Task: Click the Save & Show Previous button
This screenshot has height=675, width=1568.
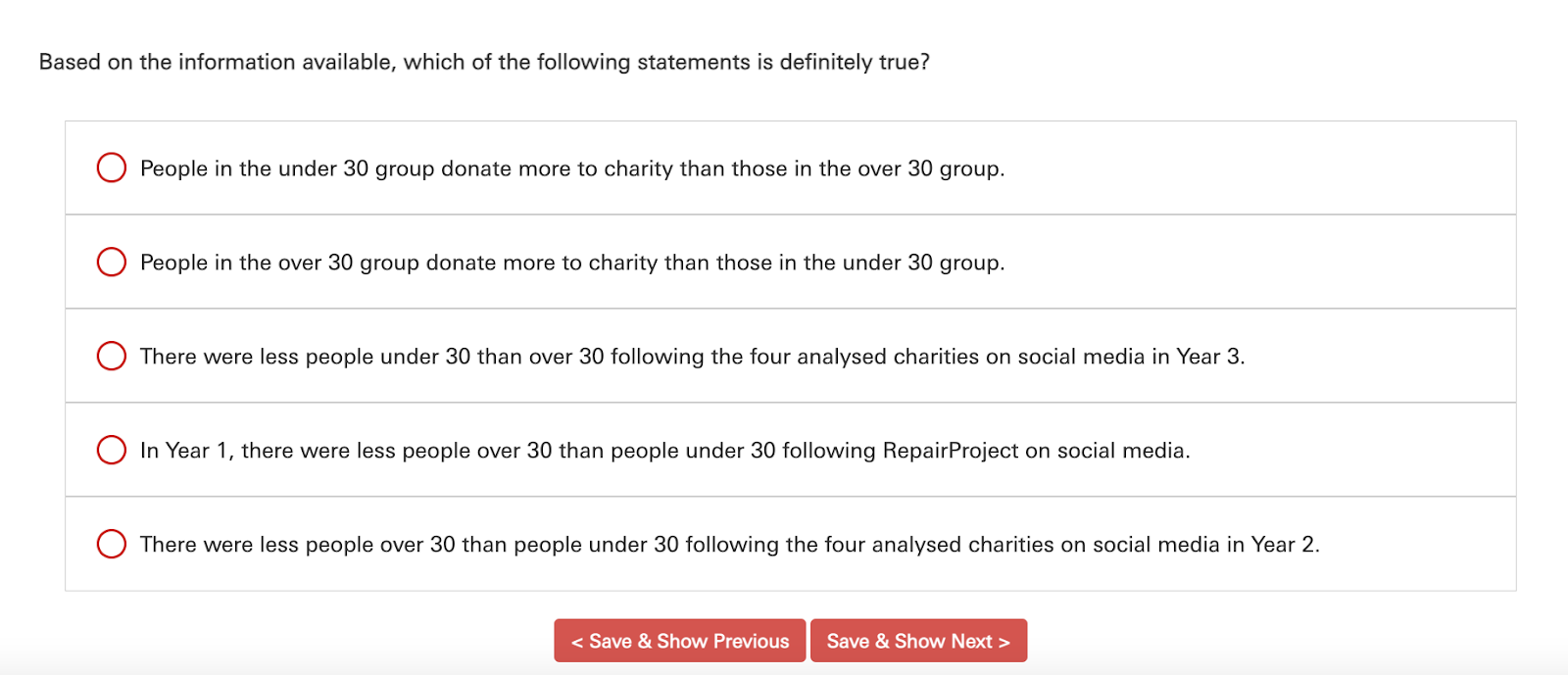Action: 679,641
